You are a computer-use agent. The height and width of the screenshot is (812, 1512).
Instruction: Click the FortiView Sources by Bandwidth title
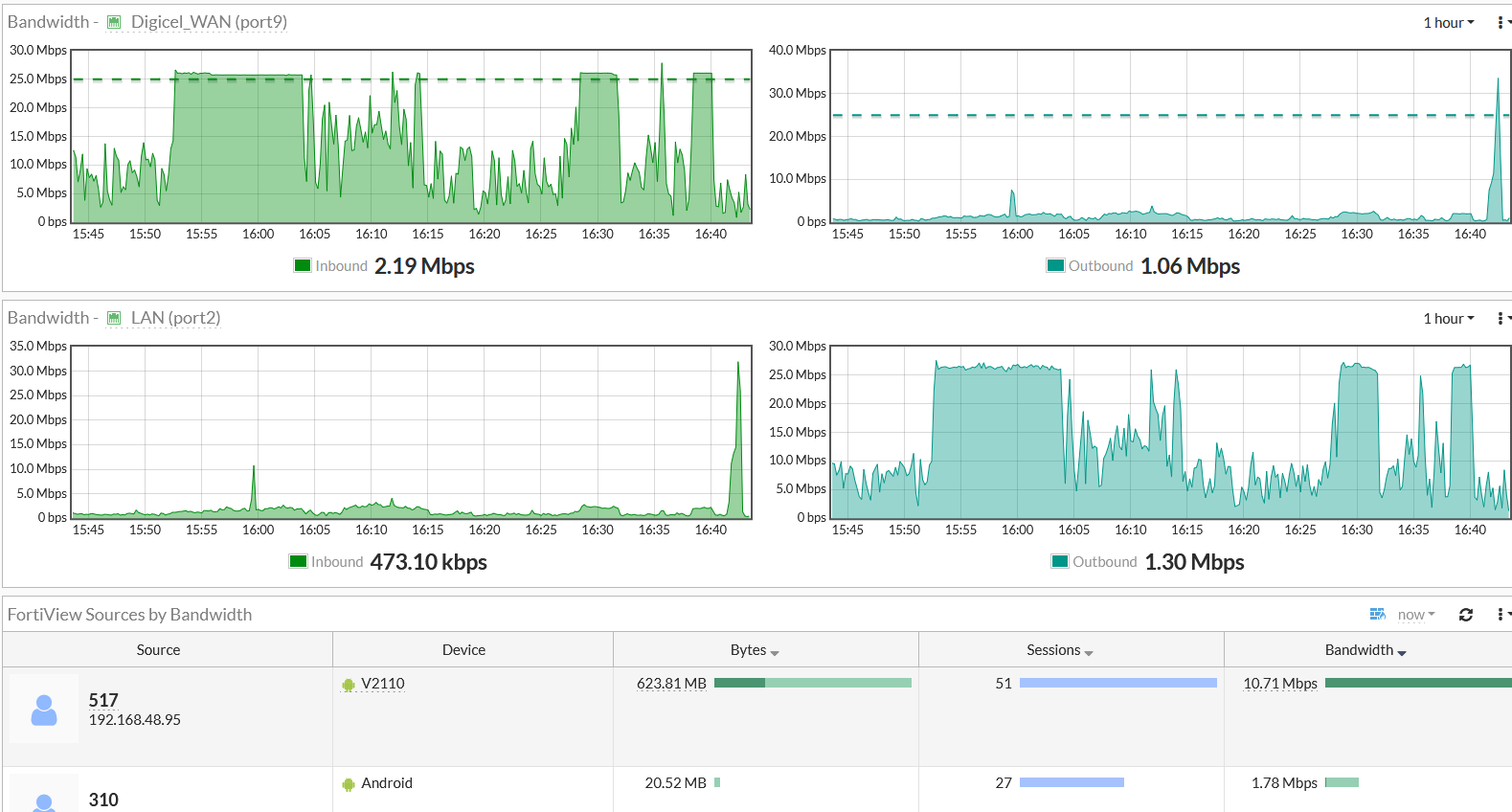[130, 615]
